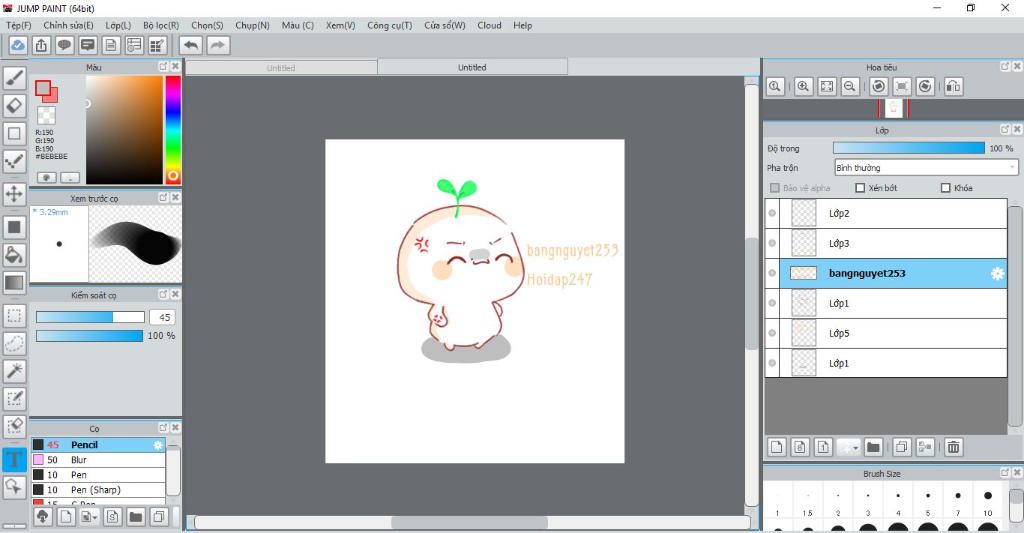
Task: Click the cloud save icon in toolbar
Action: click(x=18, y=45)
